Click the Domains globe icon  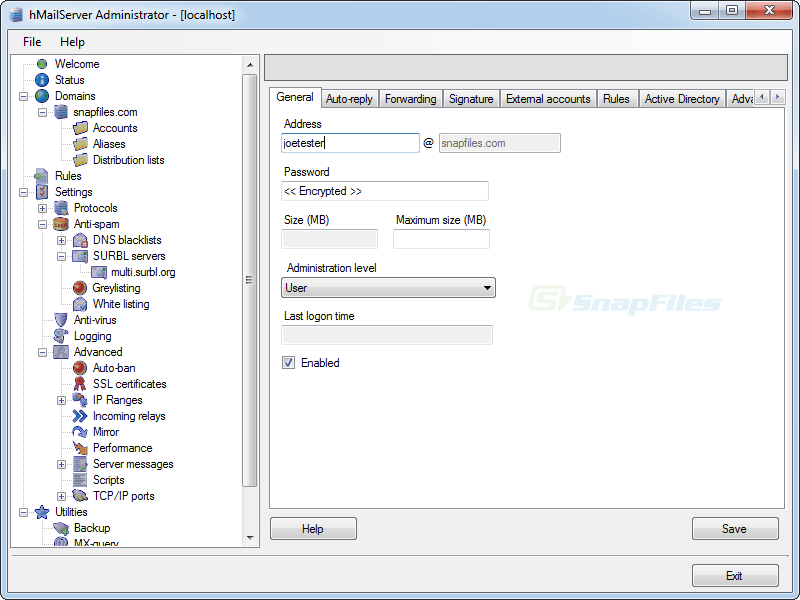pos(42,96)
